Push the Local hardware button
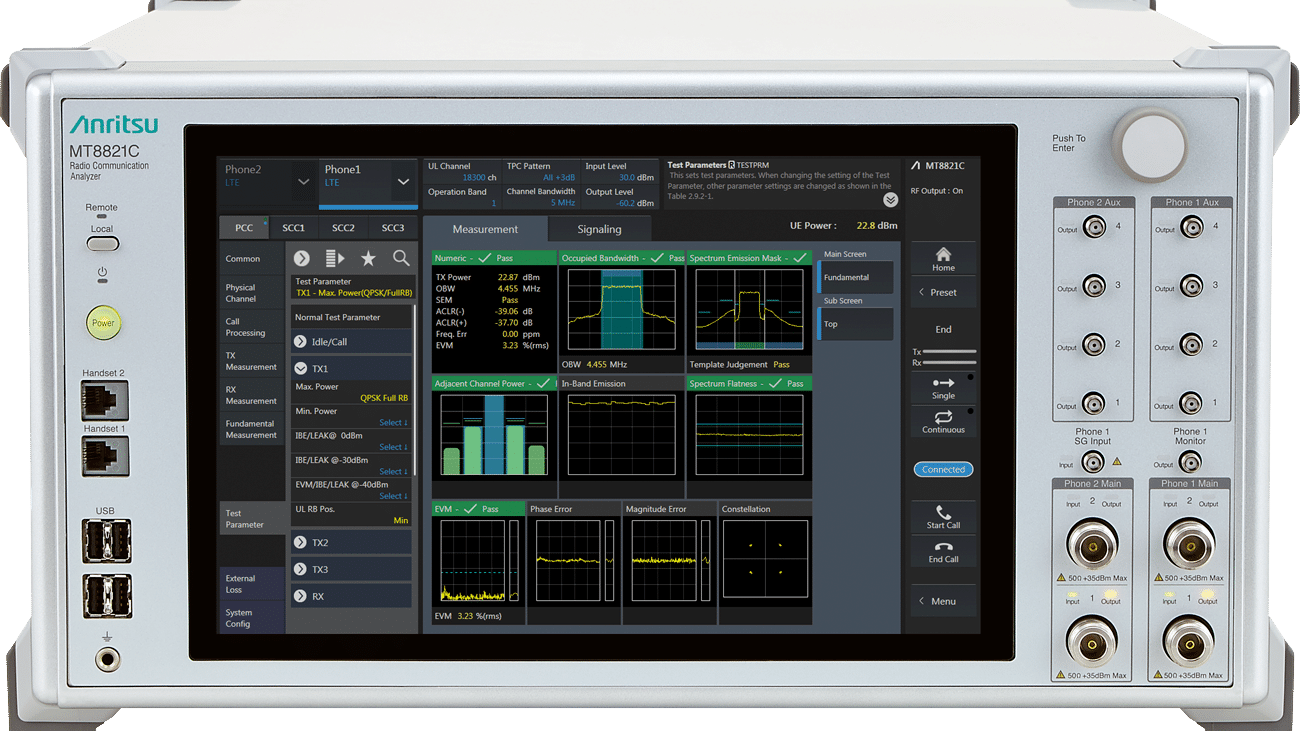The width and height of the screenshot is (1300, 731). pyautogui.click(x=102, y=243)
